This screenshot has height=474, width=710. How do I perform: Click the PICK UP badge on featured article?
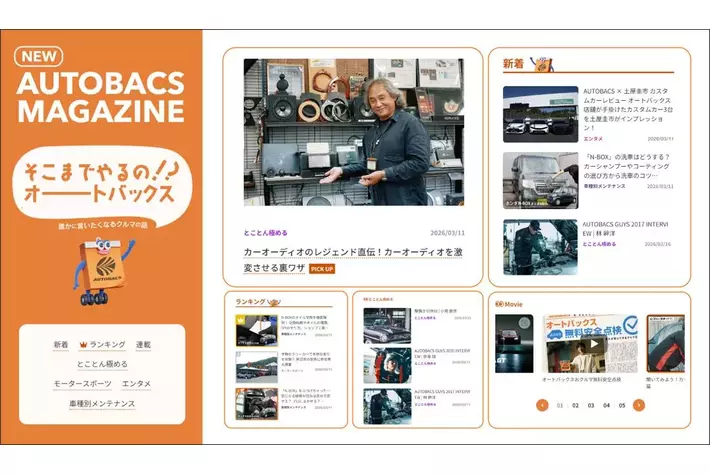321,269
